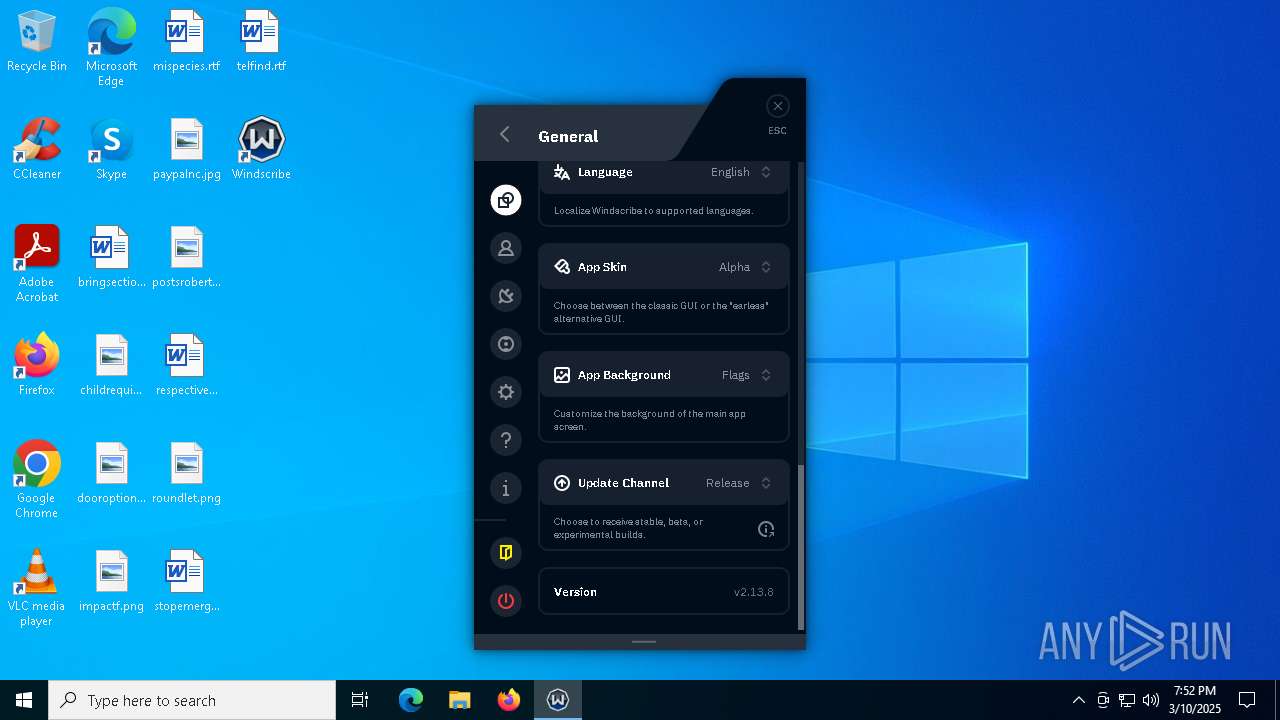
Task: Open the notification center
Action: pyautogui.click(x=1247, y=700)
